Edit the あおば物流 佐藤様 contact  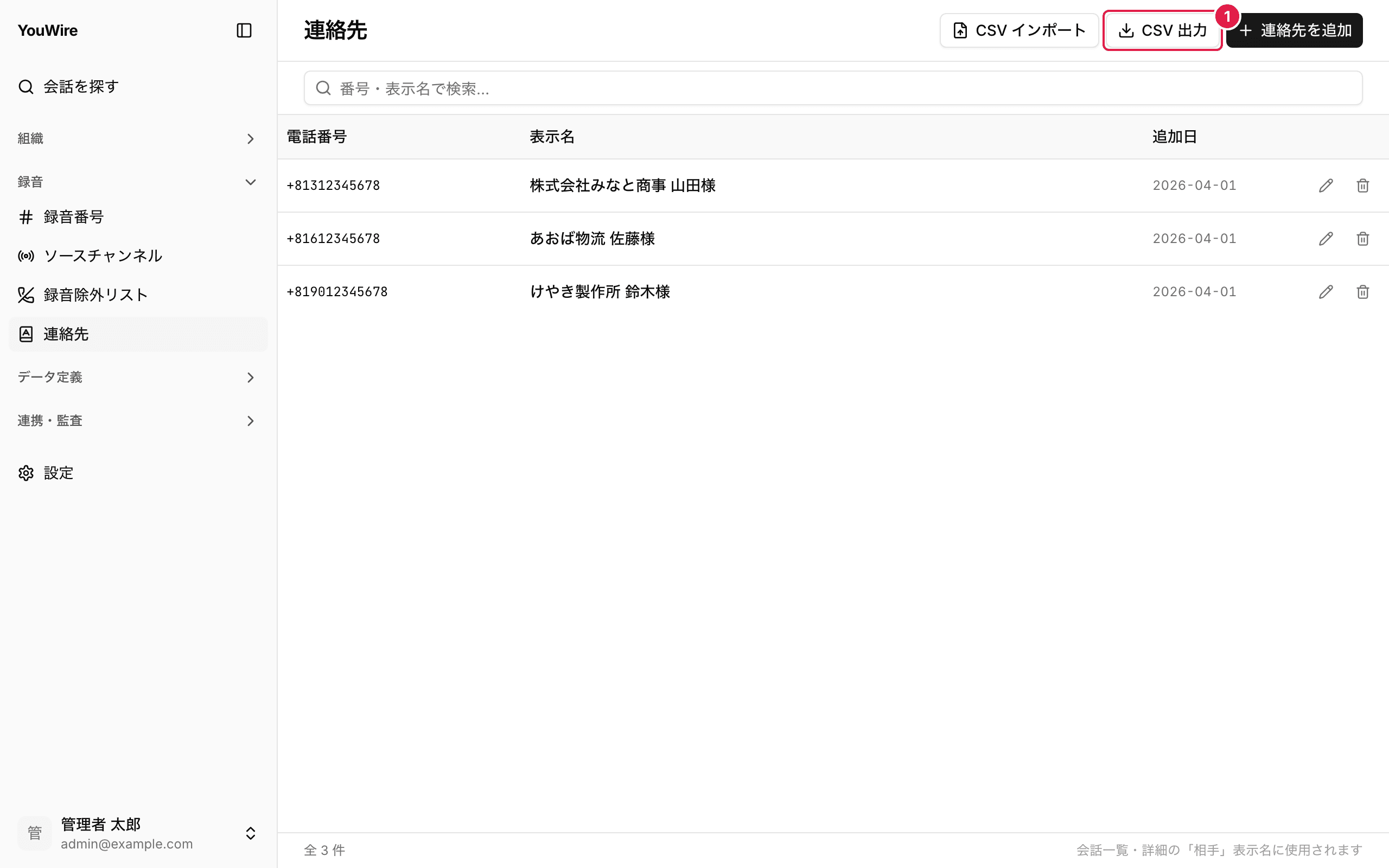[x=1326, y=239]
